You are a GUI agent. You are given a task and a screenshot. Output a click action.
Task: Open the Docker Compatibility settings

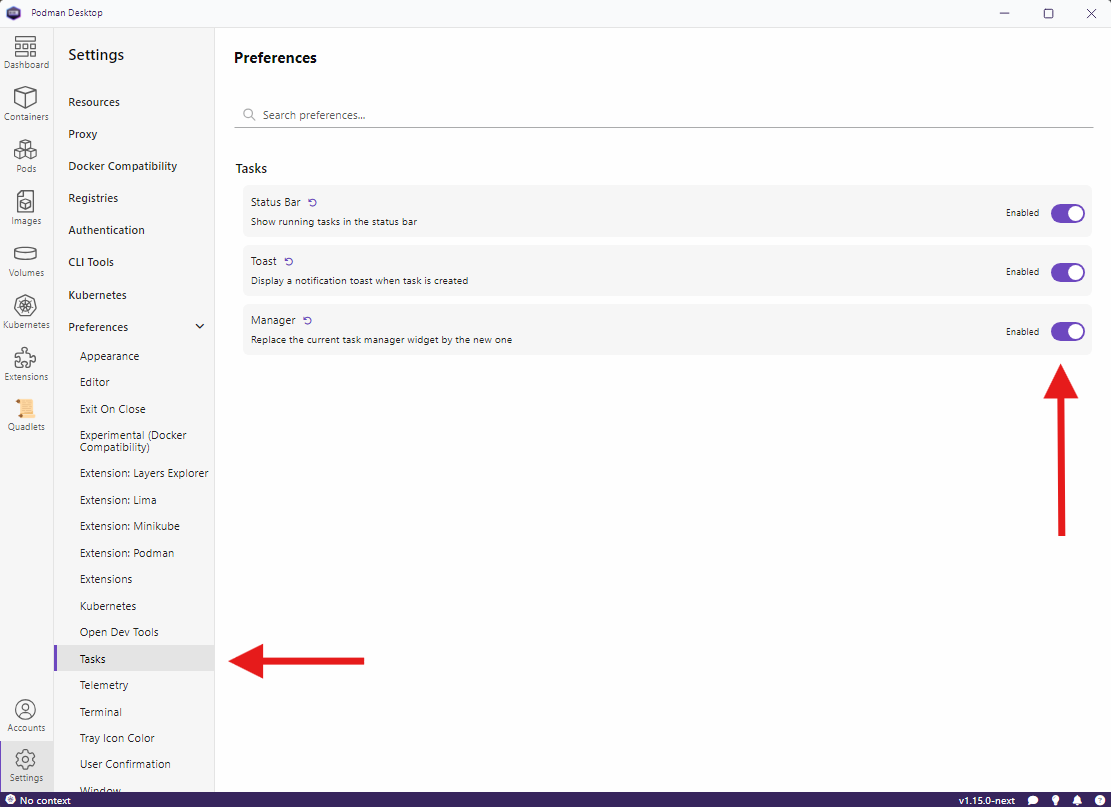point(123,165)
